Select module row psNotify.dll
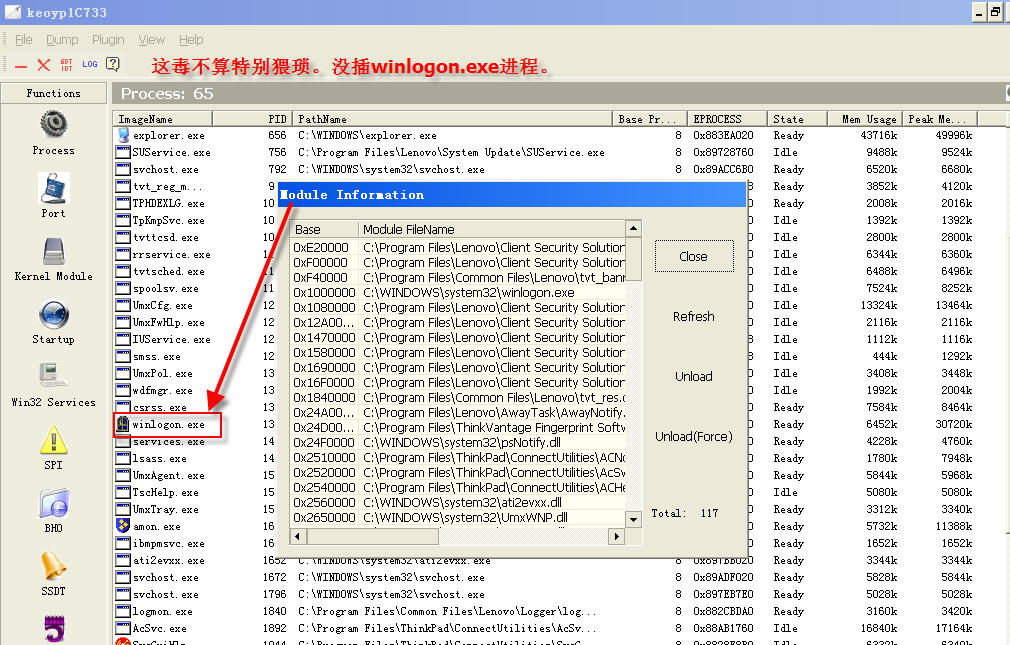The image size is (1010, 645). point(458,443)
